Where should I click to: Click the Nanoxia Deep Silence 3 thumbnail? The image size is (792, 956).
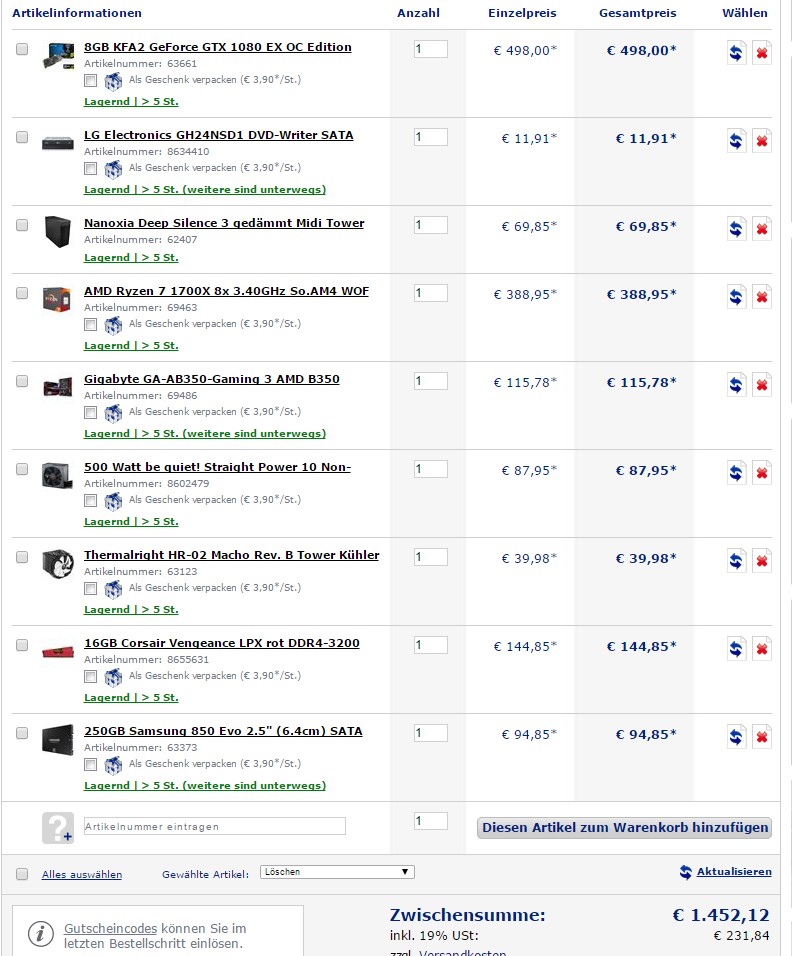[58, 230]
